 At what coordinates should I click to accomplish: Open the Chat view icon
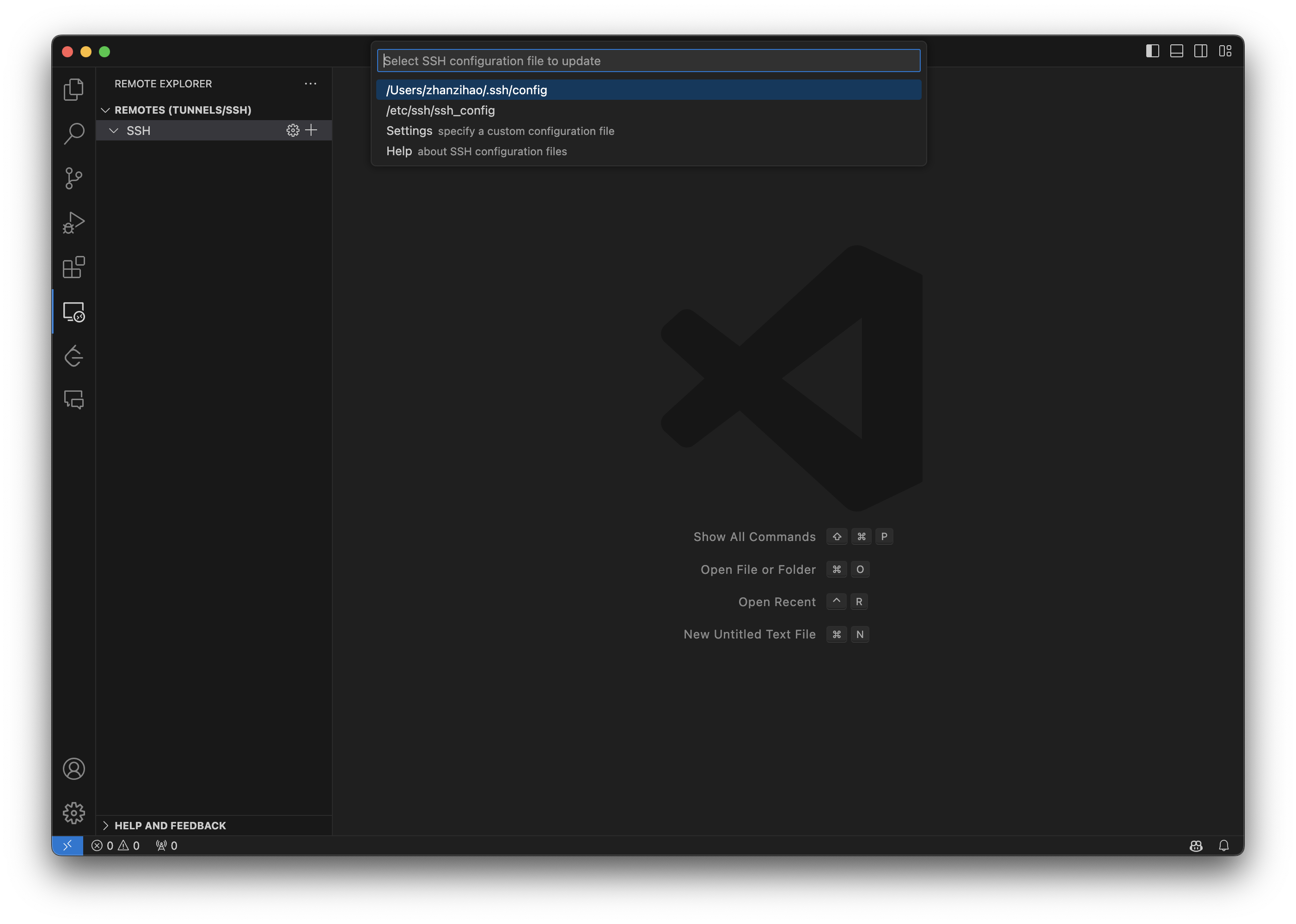pyautogui.click(x=73, y=400)
